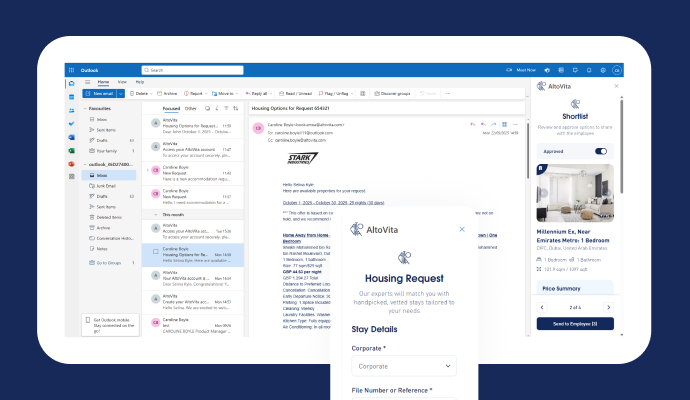Open People in the left app rail
Viewport: 690px width, 400px height.
click(71, 110)
